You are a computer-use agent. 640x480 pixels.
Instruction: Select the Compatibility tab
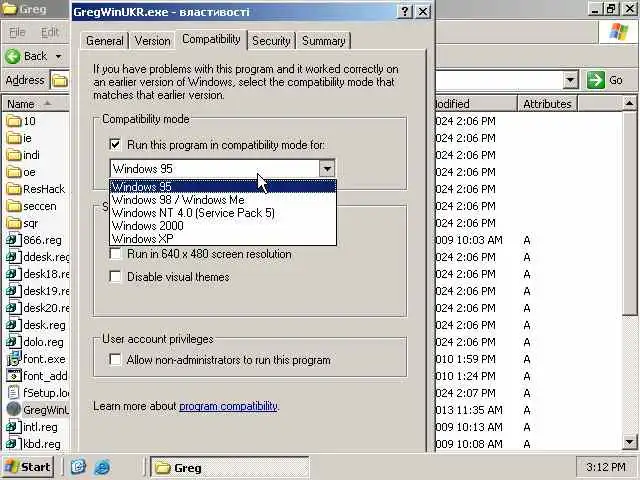click(211, 40)
